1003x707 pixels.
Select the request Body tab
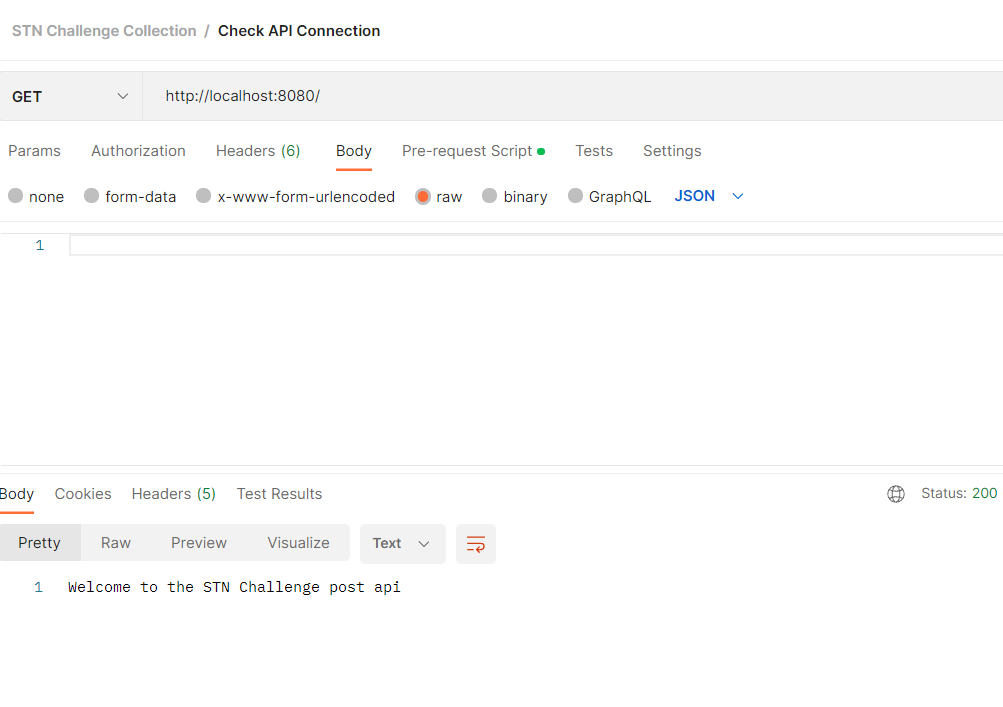click(354, 151)
